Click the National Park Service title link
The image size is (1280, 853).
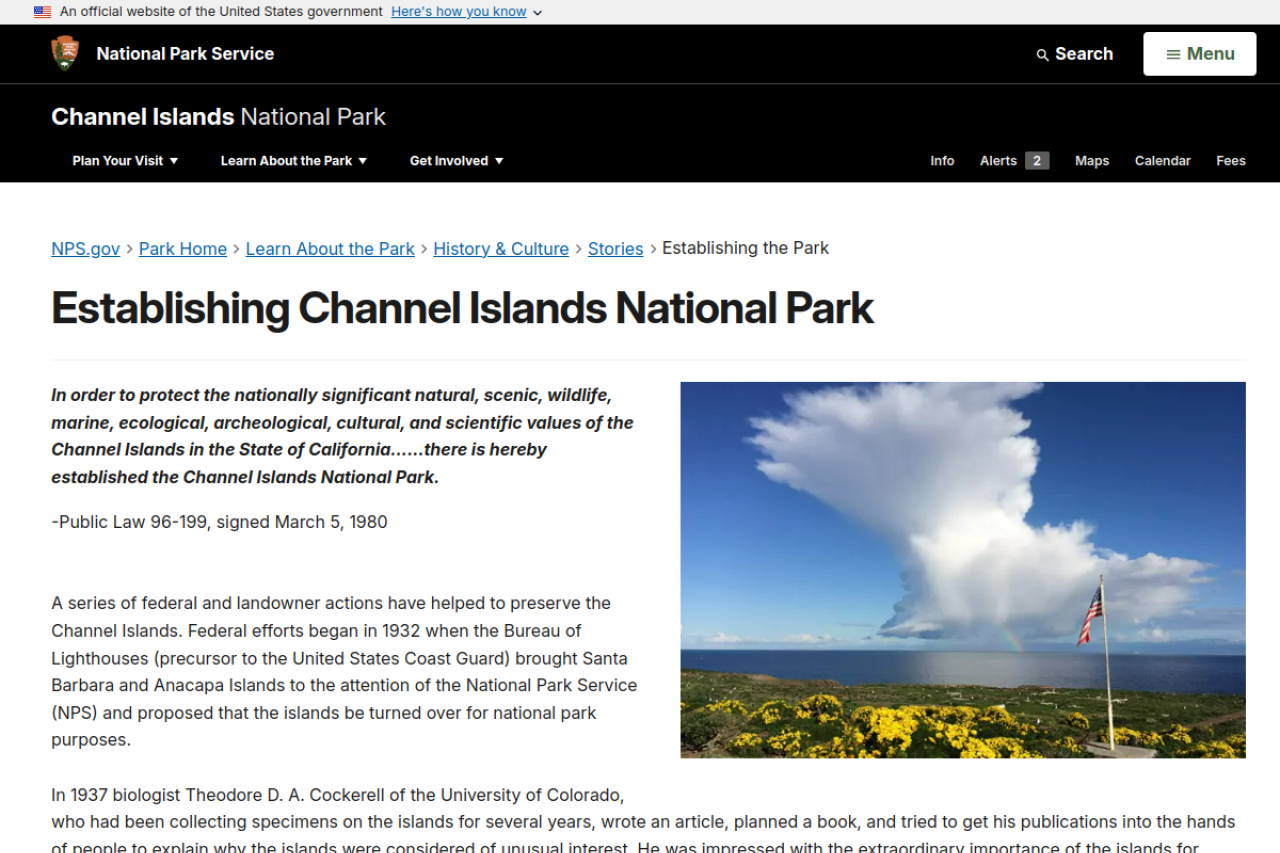click(185, 54)
